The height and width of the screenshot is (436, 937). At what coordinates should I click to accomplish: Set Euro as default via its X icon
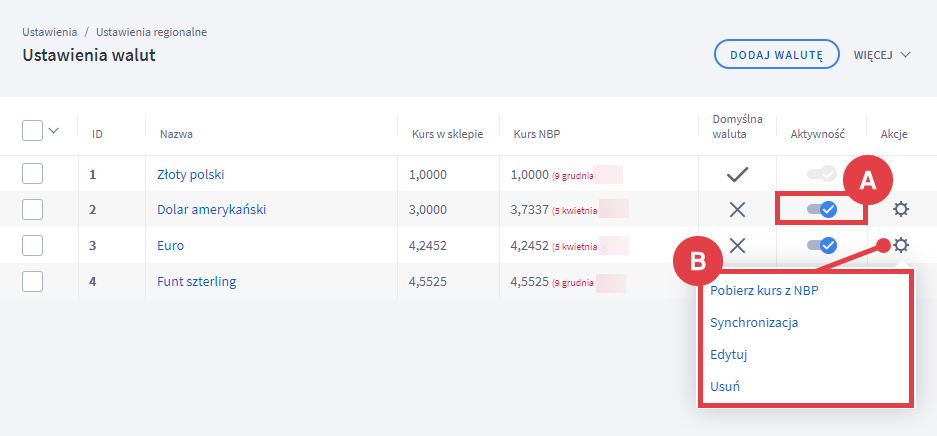pyautogui.click(x=737, y=245)
